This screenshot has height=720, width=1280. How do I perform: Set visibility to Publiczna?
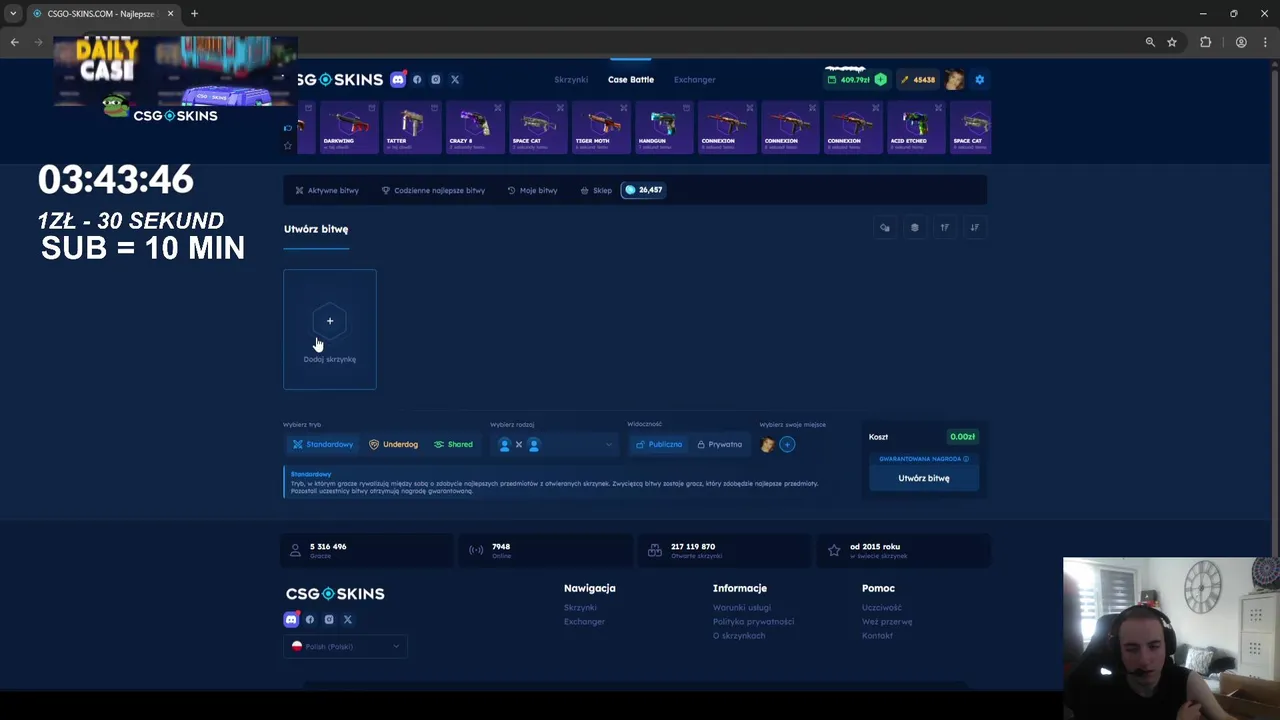(659, 444)
